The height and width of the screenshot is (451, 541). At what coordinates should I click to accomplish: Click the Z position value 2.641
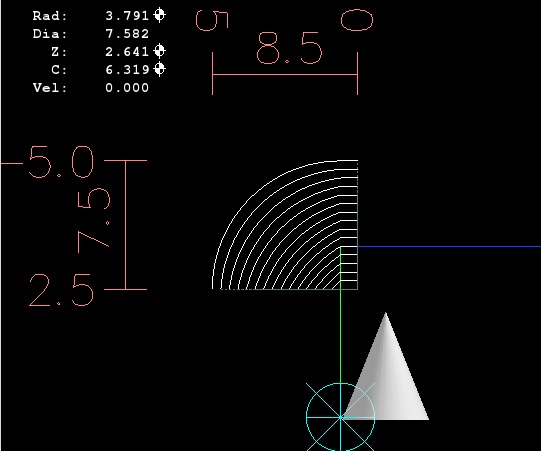pos(127,52)
